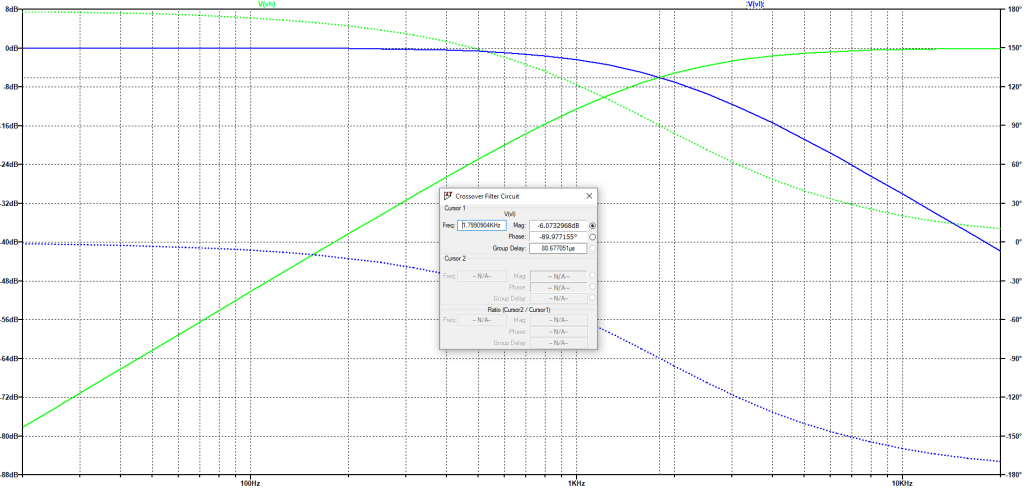Click the 1KHz label on frequency axis
This screenshot has height=488, width=1024.
point(575,482)
